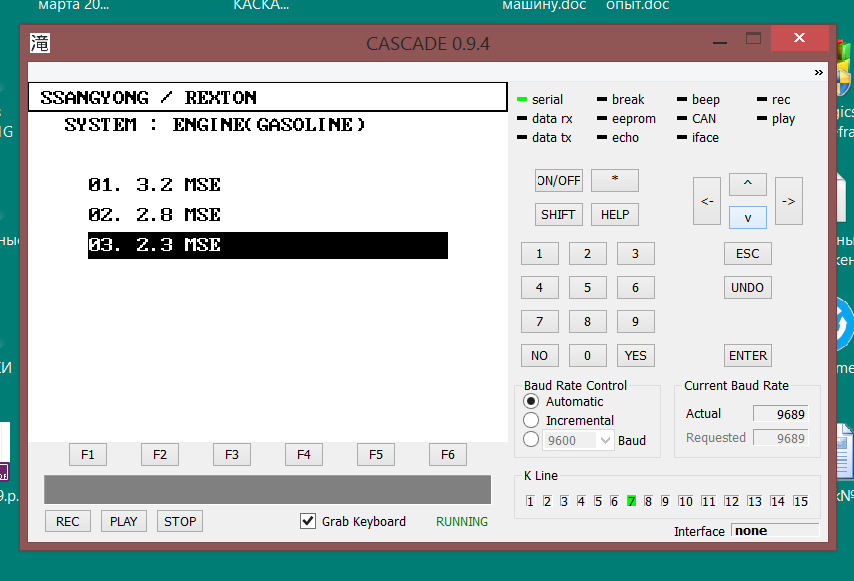The image size is (854, 581).
Task: Click the ON/OFF button
Action: [x=559, y=181]
